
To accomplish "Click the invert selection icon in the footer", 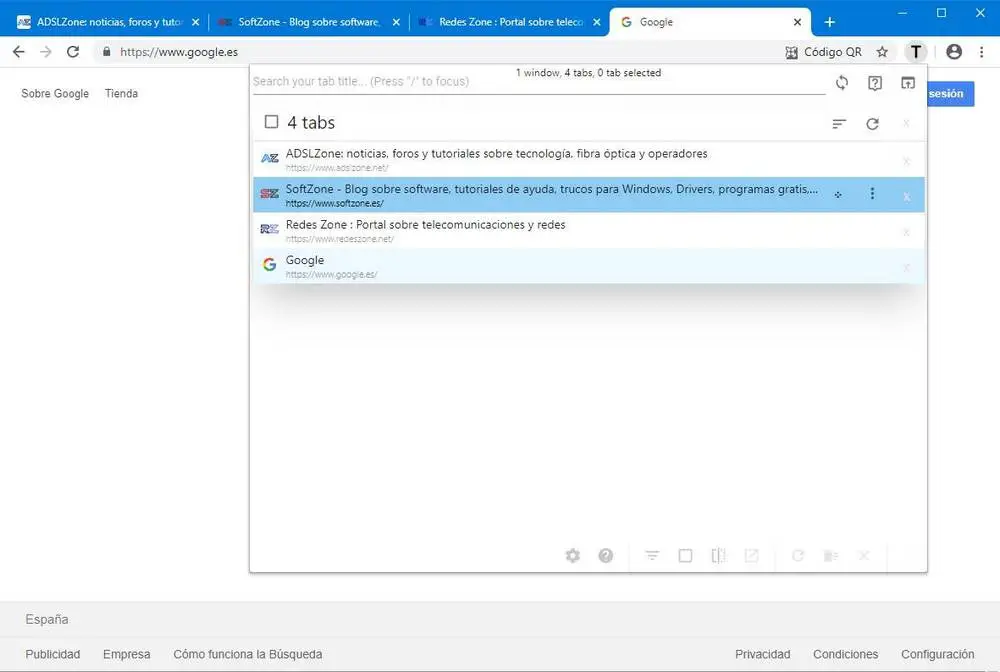I will [718, 555].
